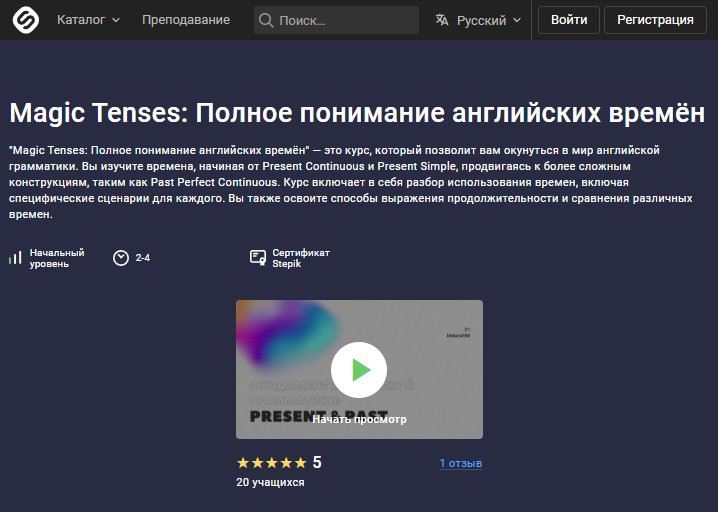
Task: Focus the Поиск search field
Action: coord(336,20)
